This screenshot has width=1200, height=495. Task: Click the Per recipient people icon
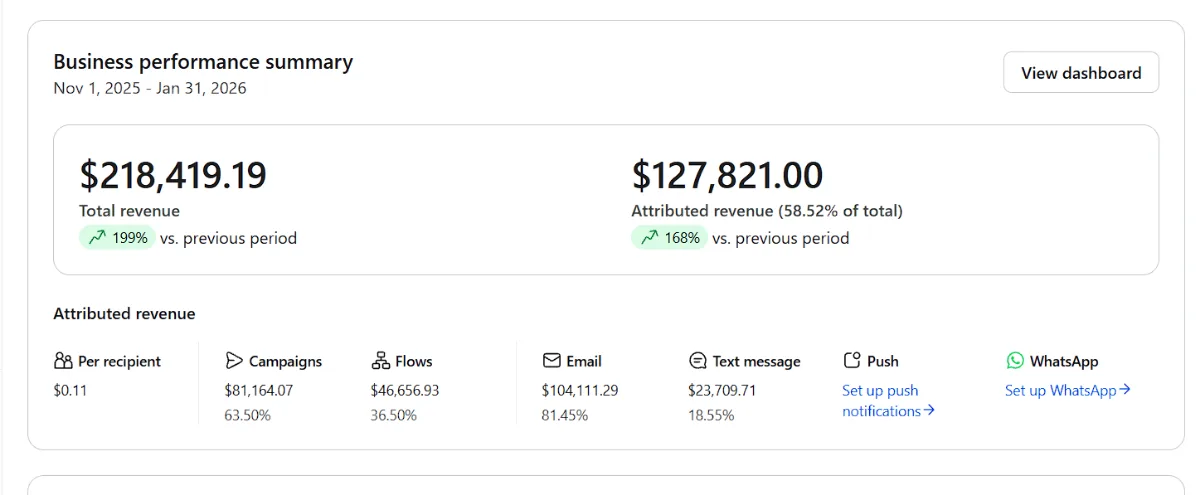(63, 361)
